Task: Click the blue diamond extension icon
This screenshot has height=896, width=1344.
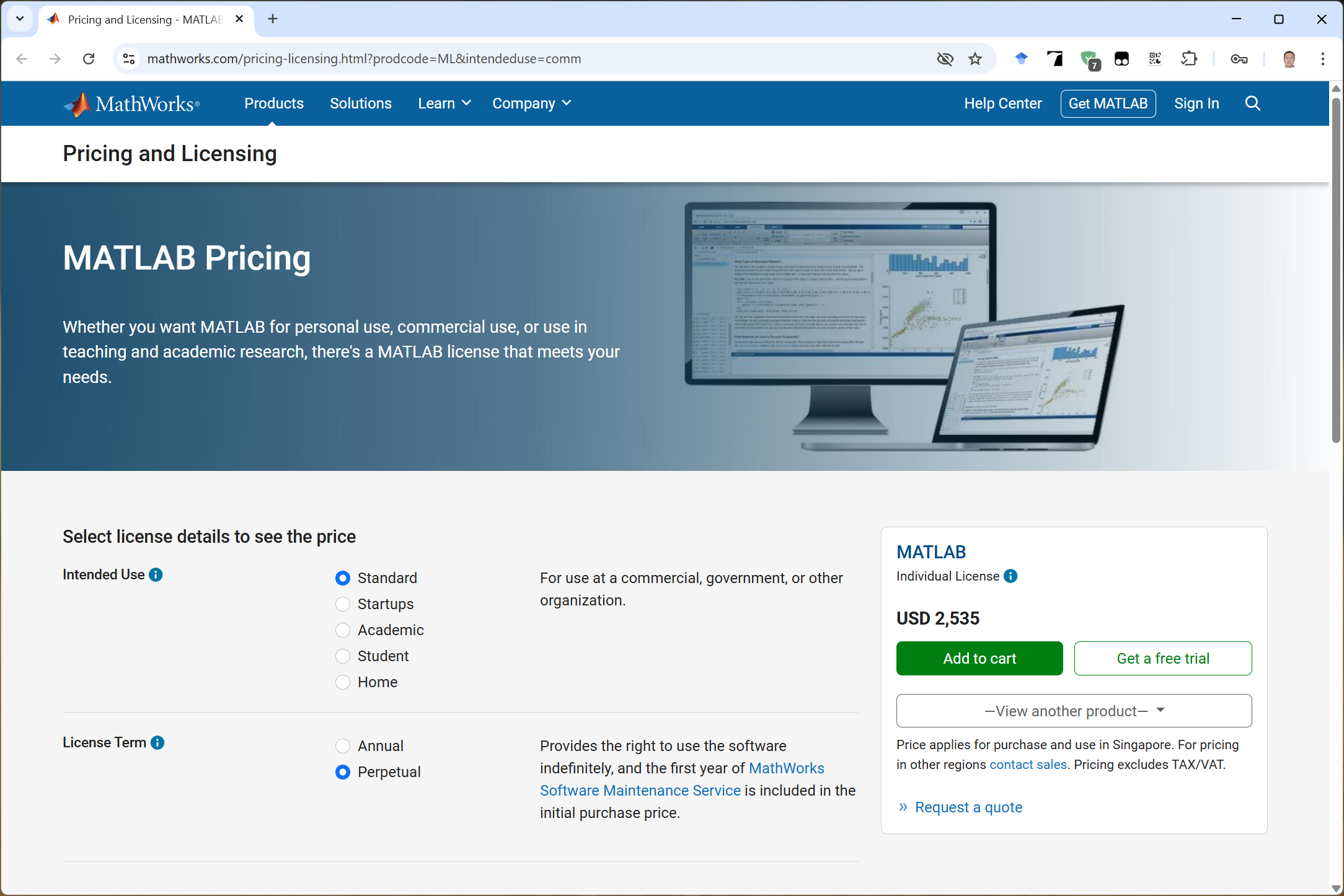Action: pos(1021,59)
